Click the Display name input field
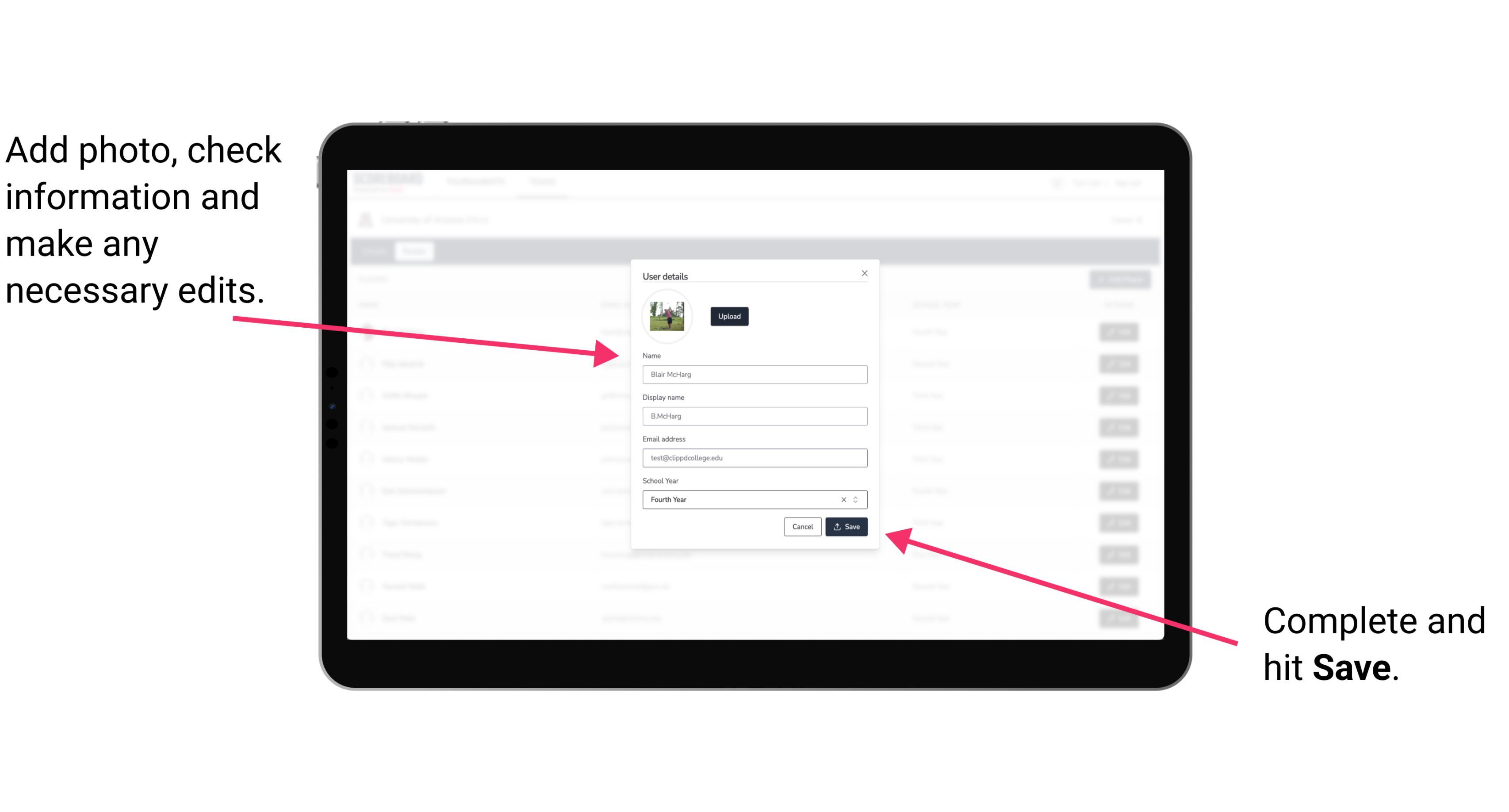Viewport: 1509px width, 812px height. pyautogui.click(x=753, y=416)
